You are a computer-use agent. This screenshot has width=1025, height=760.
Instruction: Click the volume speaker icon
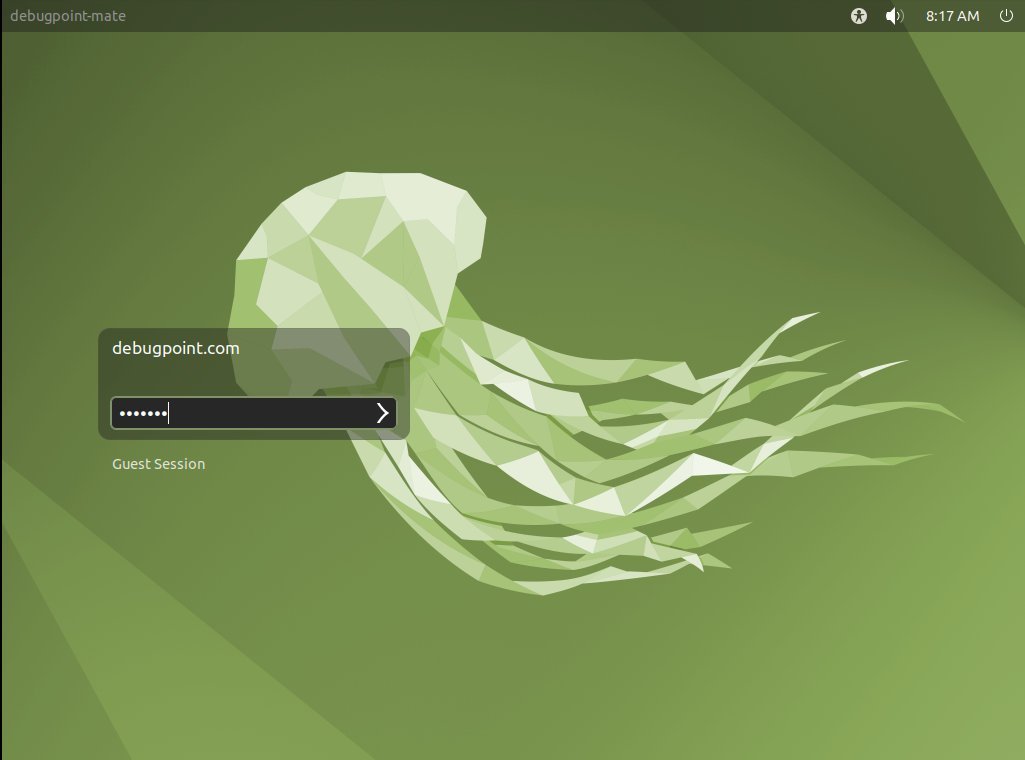(894, 16)
